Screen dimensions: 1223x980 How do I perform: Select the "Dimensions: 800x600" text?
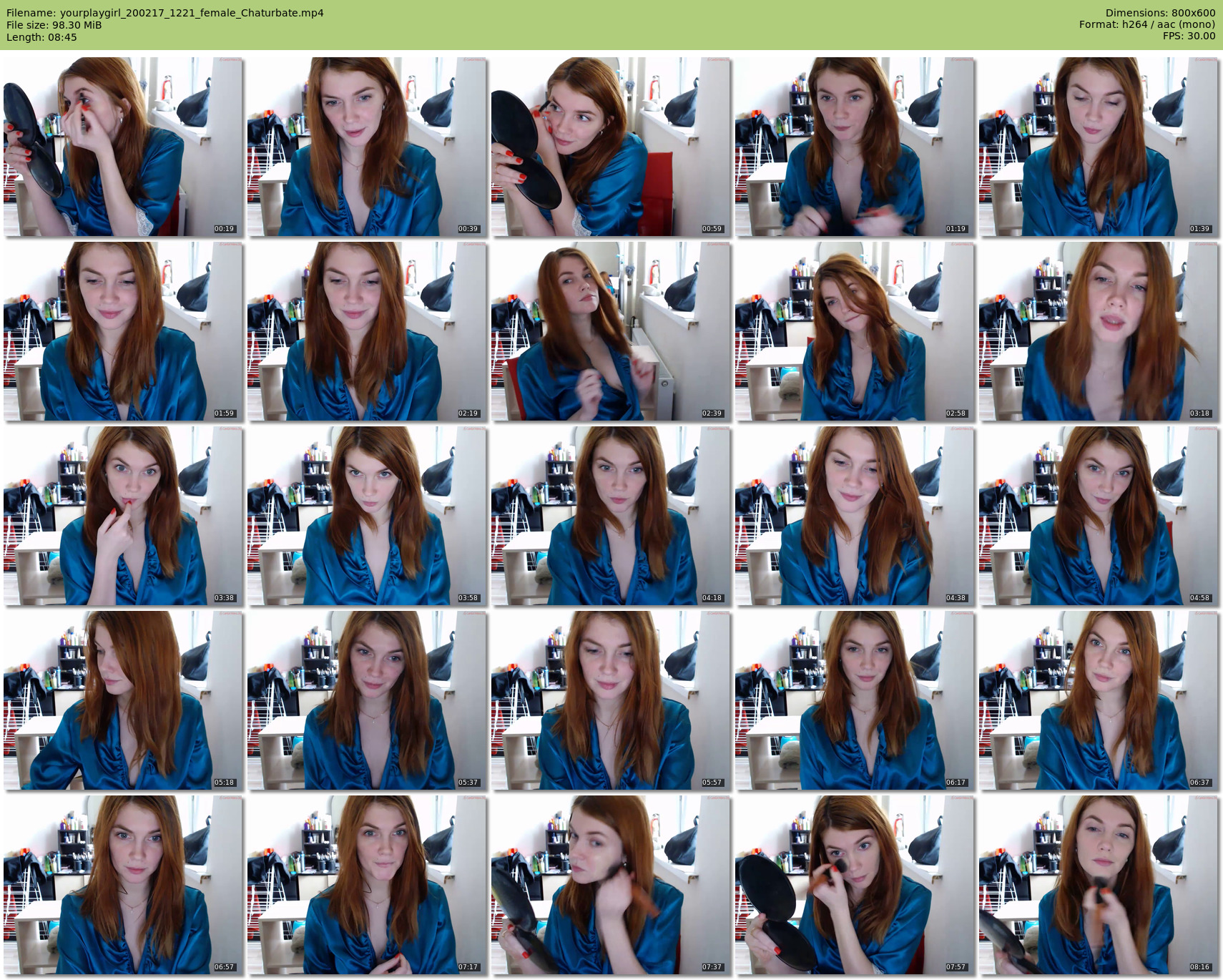point(1160,13)
